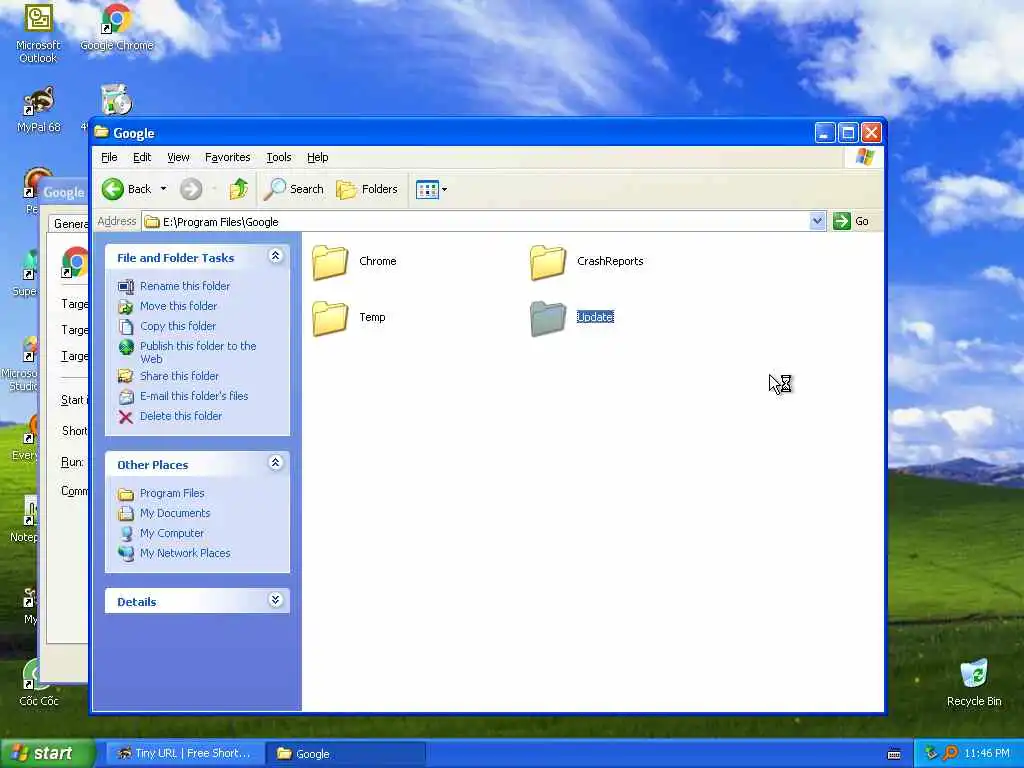Click the keyboard tray icon

894,754
